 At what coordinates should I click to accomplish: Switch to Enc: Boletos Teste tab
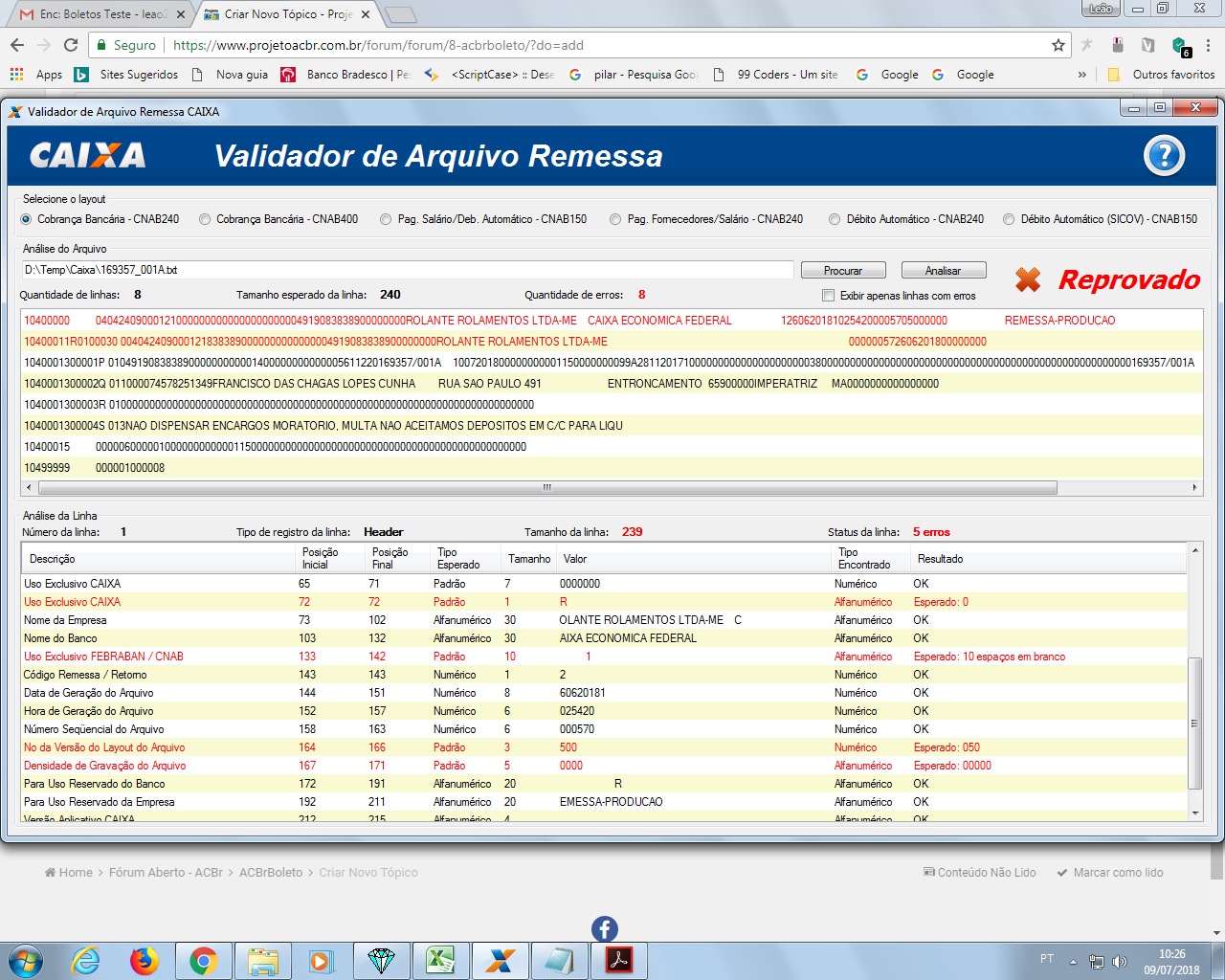point(100,14)
